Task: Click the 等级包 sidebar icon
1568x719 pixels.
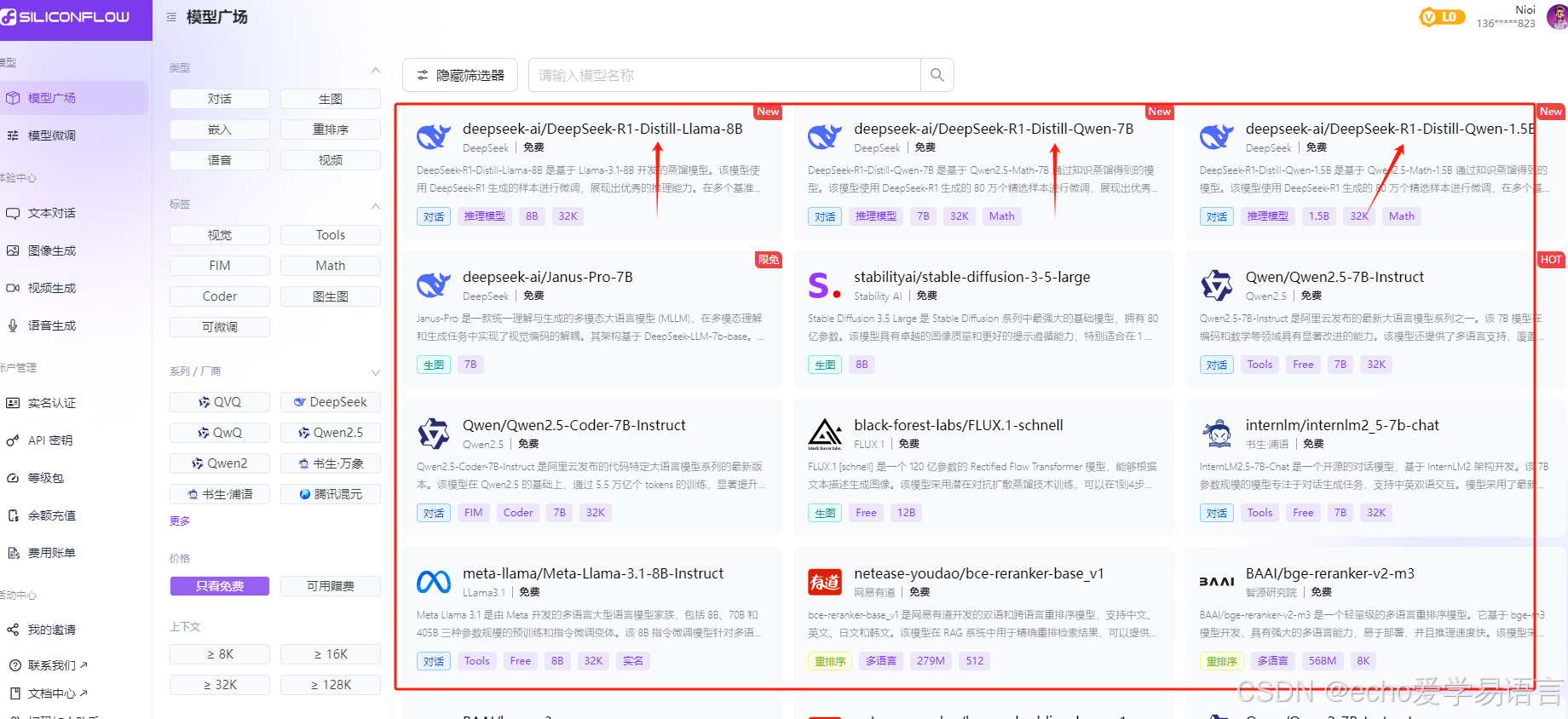Action: [13, 478]
